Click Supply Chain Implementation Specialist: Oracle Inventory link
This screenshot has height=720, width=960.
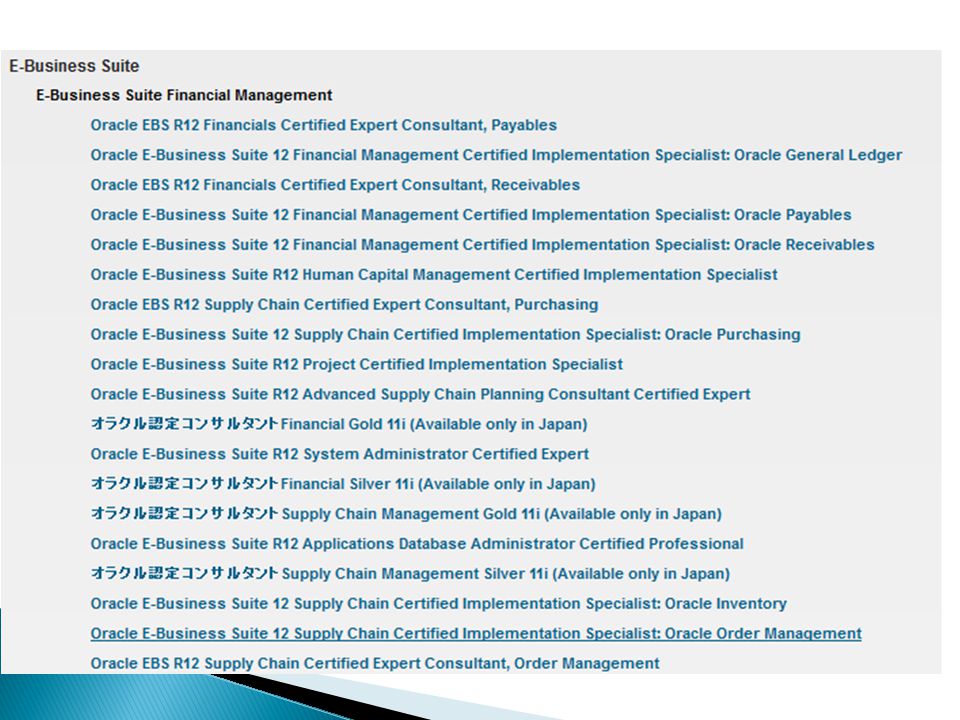438,604
